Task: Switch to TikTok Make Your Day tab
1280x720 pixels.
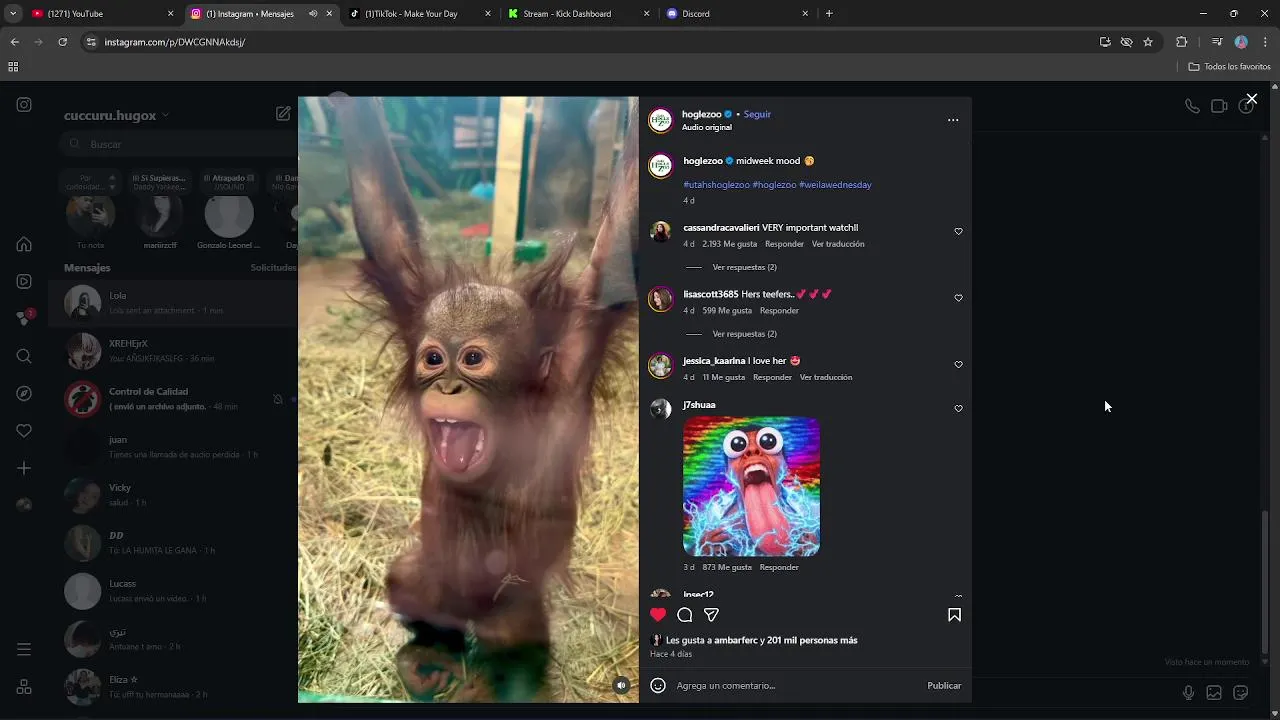Action: click(x=420, y=14)
